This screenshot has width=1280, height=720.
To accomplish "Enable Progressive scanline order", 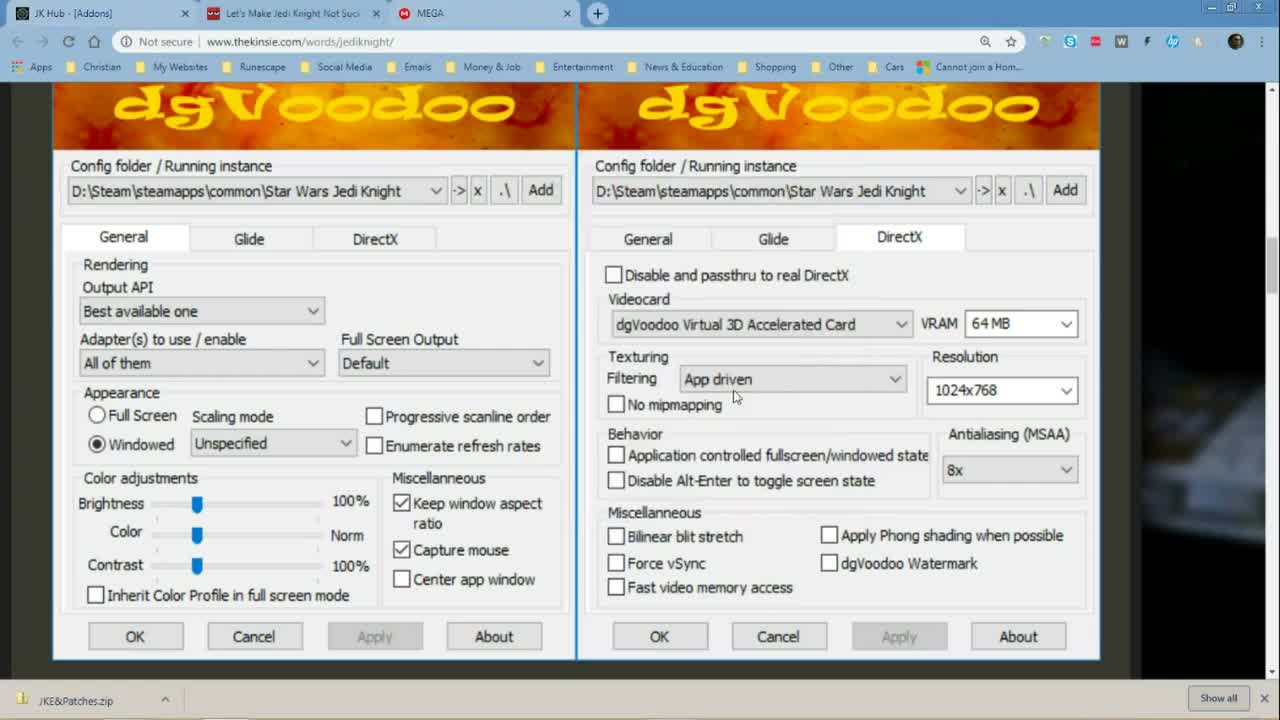I will [374, 416].
